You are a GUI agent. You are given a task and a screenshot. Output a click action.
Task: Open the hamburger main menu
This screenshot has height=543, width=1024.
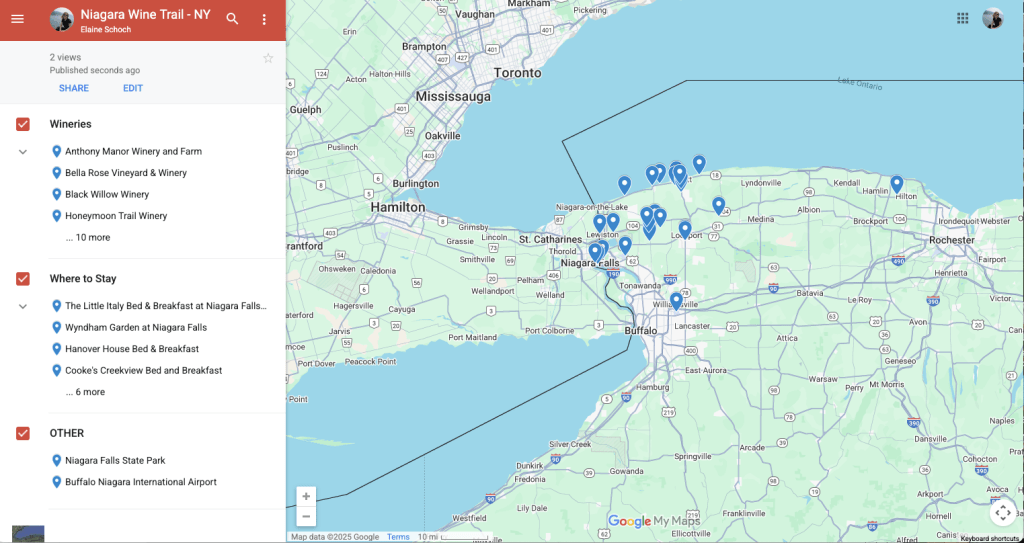pyautogui.click(x=18, y=19)
